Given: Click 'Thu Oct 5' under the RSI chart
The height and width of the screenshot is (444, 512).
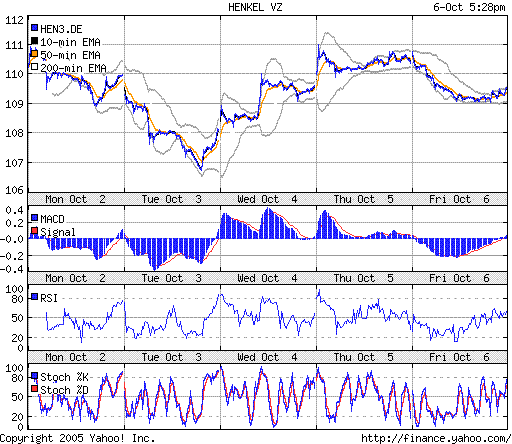Looking at the screenshot, I should (364, 357).
